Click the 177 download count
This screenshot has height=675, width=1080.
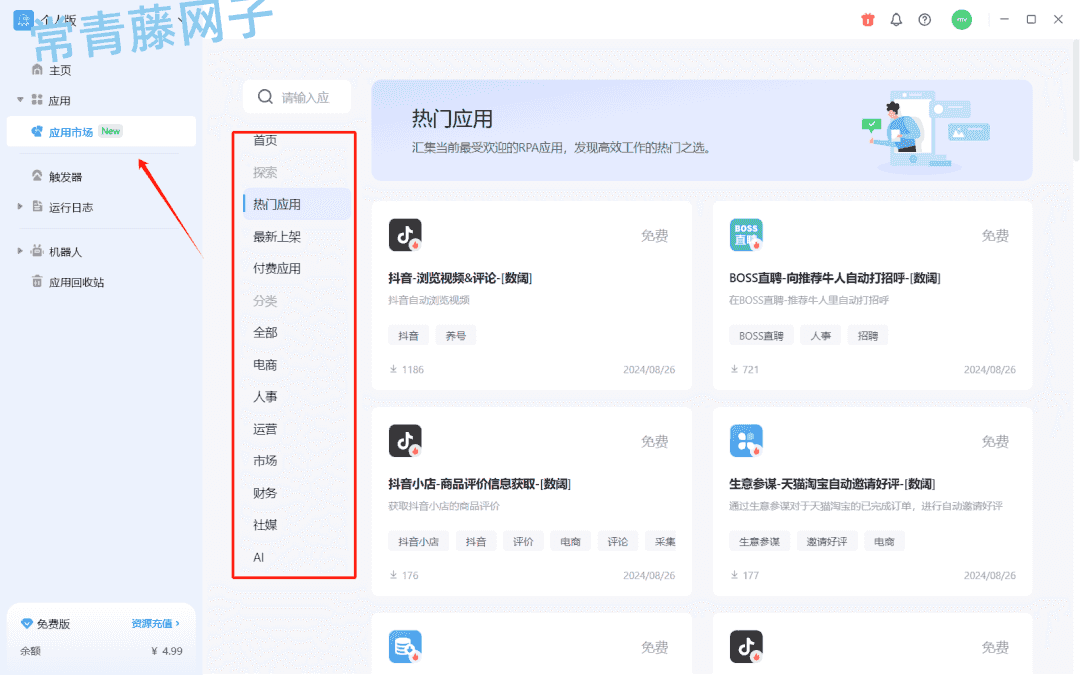[751, 576]
